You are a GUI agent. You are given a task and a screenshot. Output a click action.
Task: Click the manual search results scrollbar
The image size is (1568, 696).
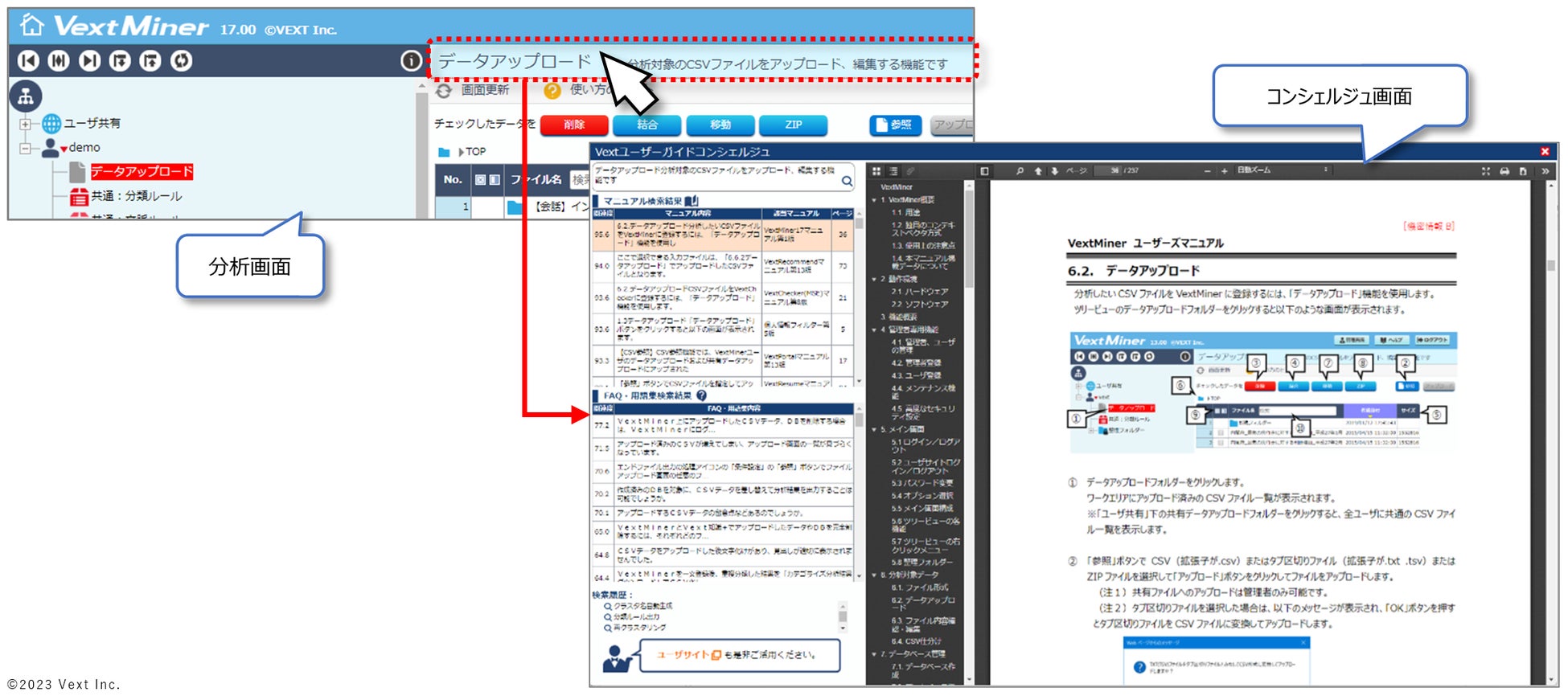pos(859,297)
